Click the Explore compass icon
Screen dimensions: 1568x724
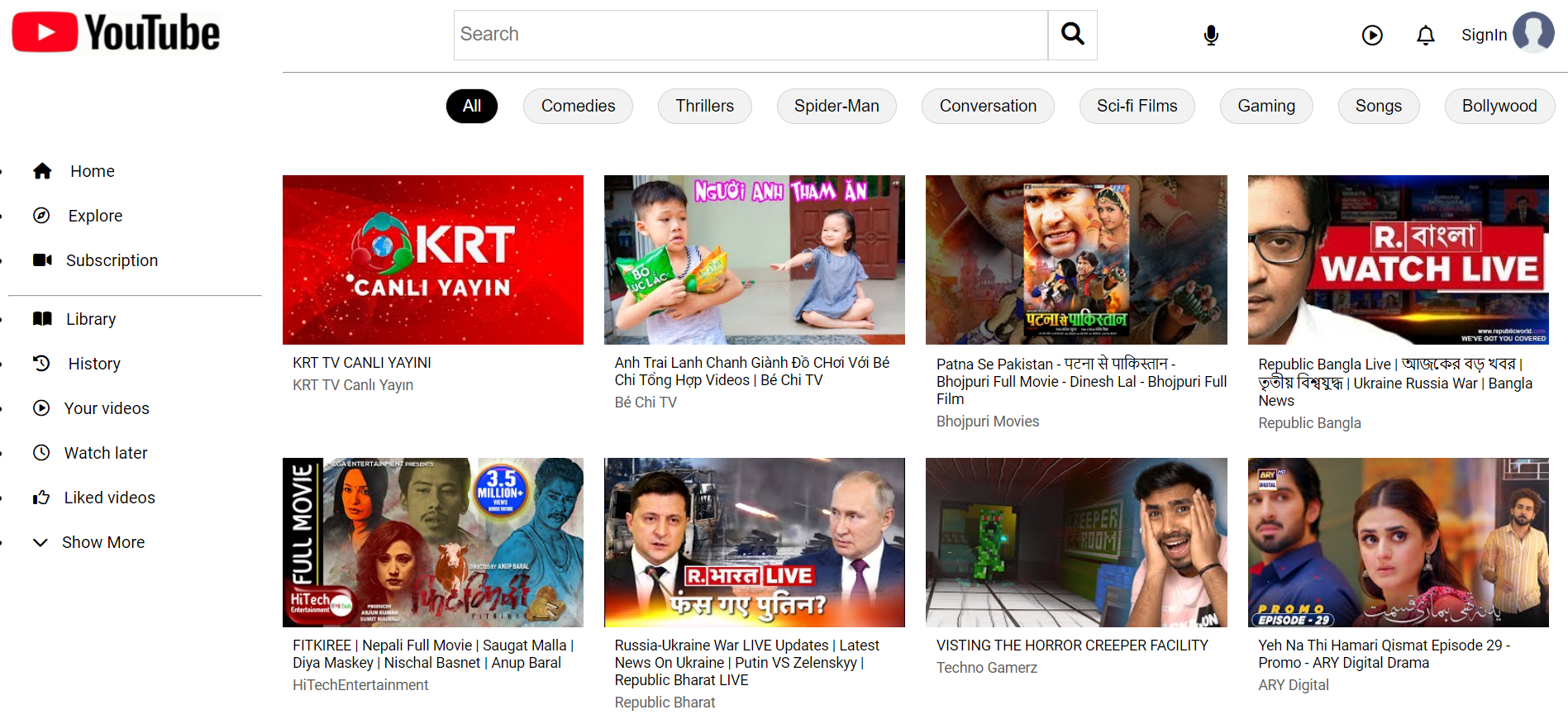click(41, 216)
